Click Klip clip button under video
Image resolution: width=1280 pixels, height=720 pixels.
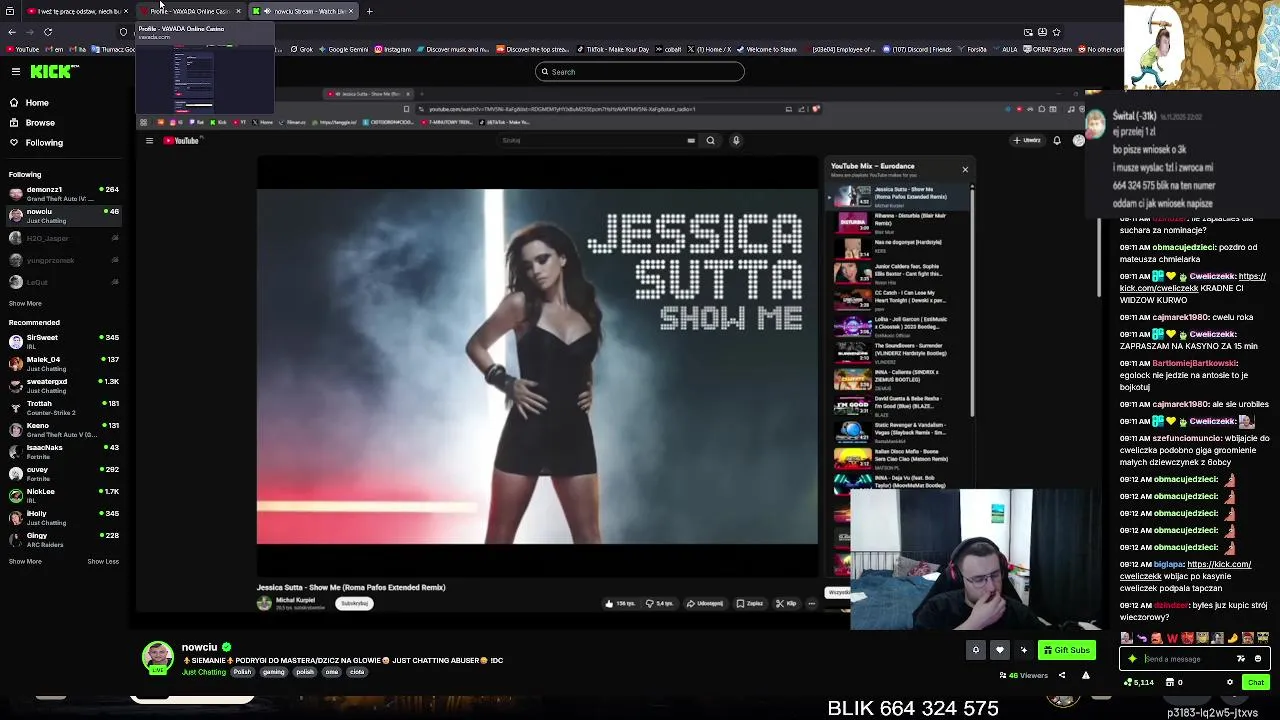point(787,603)
